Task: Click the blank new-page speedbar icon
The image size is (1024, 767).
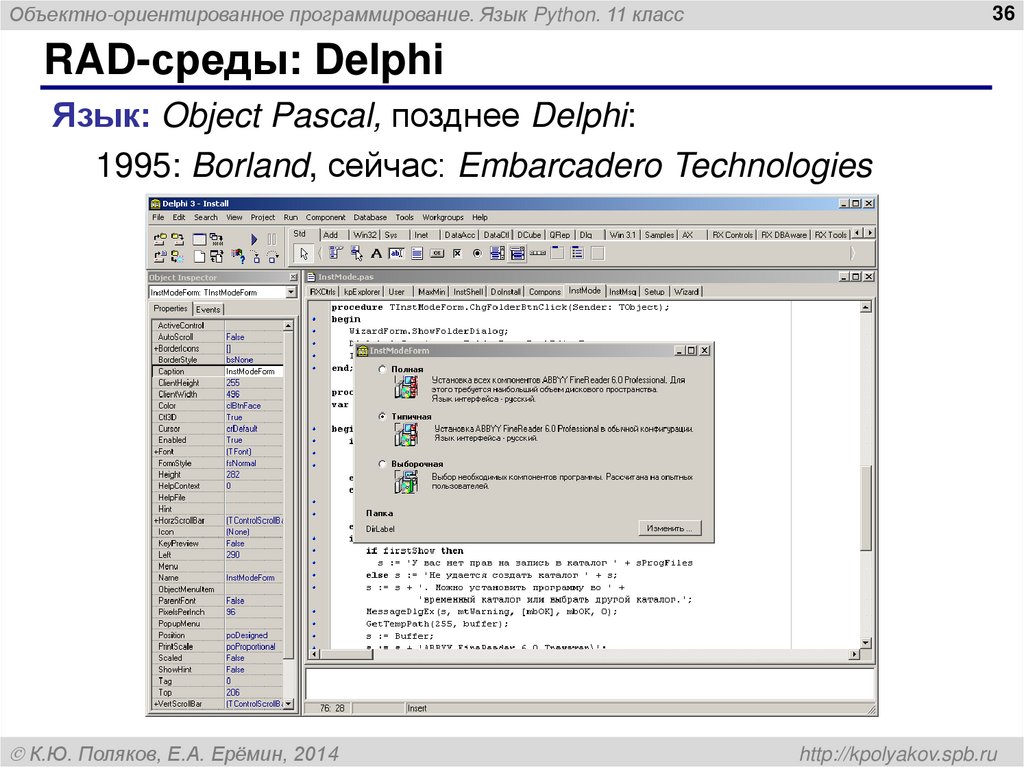Action: click(x=199, y=257)
